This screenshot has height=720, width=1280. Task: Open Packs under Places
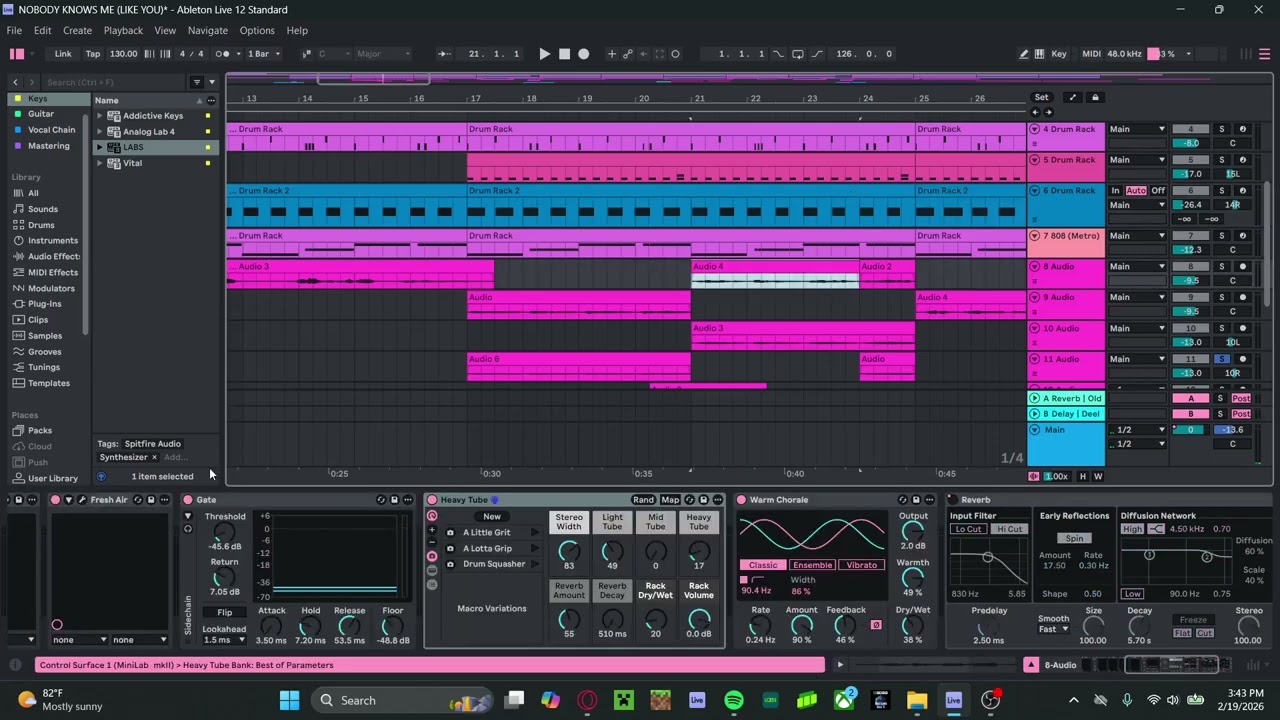point(40,431)
